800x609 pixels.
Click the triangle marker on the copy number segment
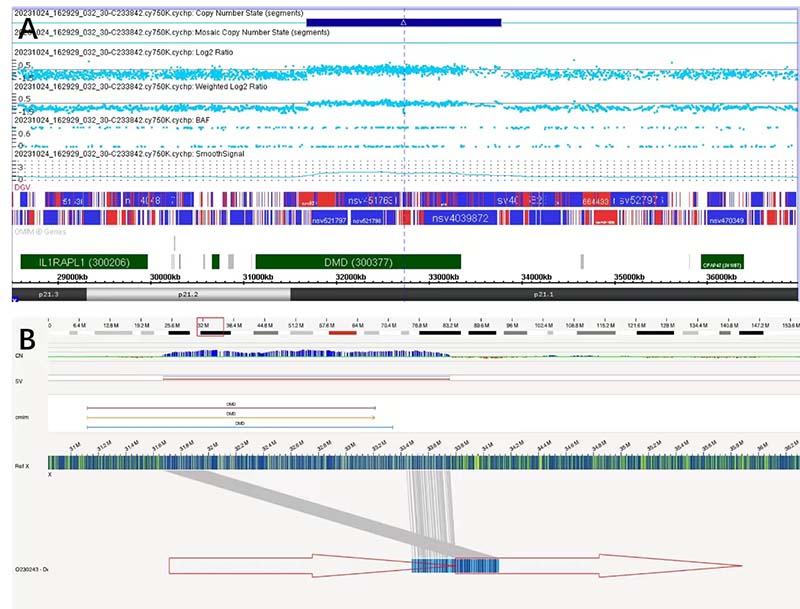click(404, 23)
